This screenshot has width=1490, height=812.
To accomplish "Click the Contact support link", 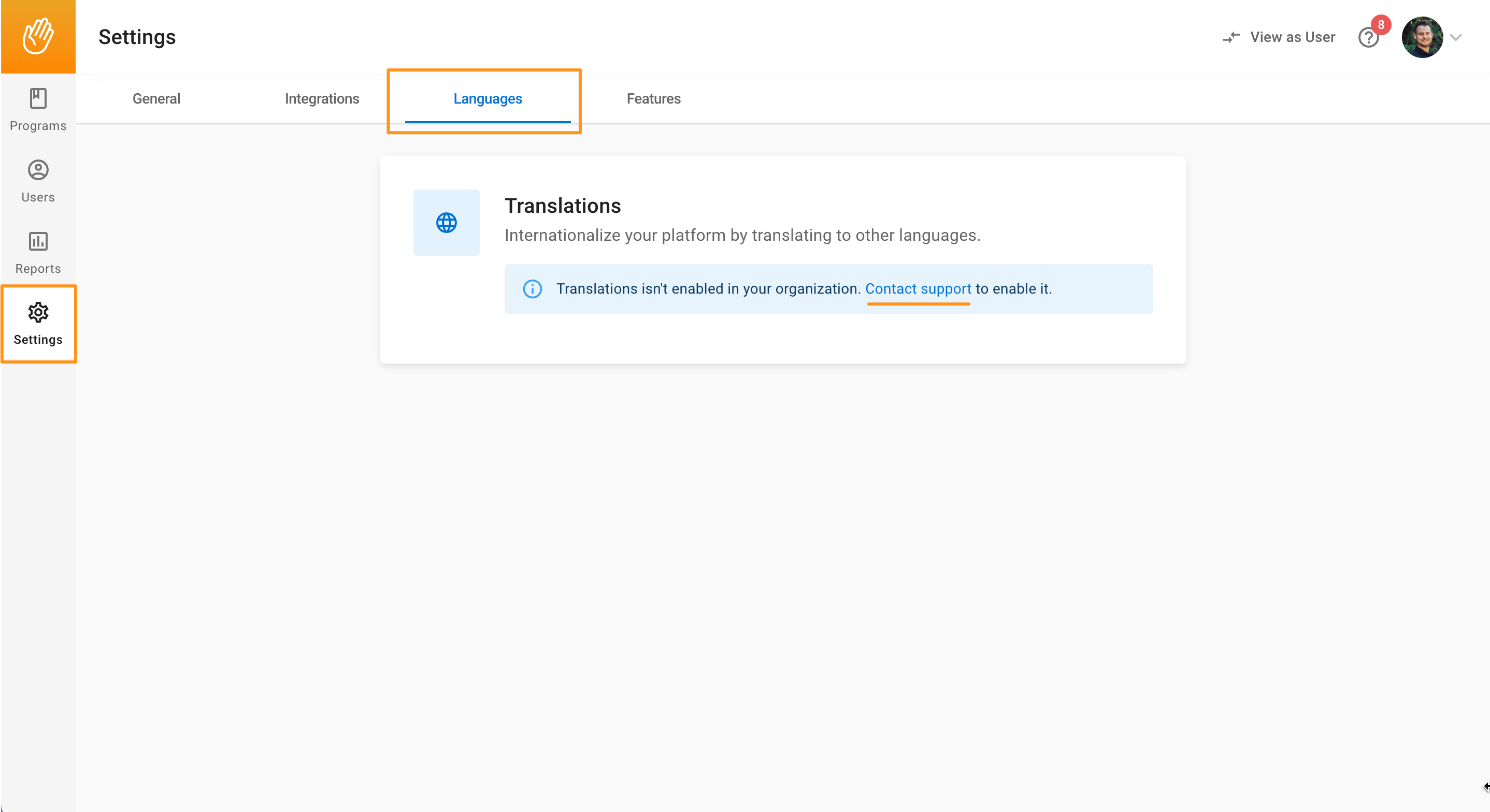I will tap(918, 288).
